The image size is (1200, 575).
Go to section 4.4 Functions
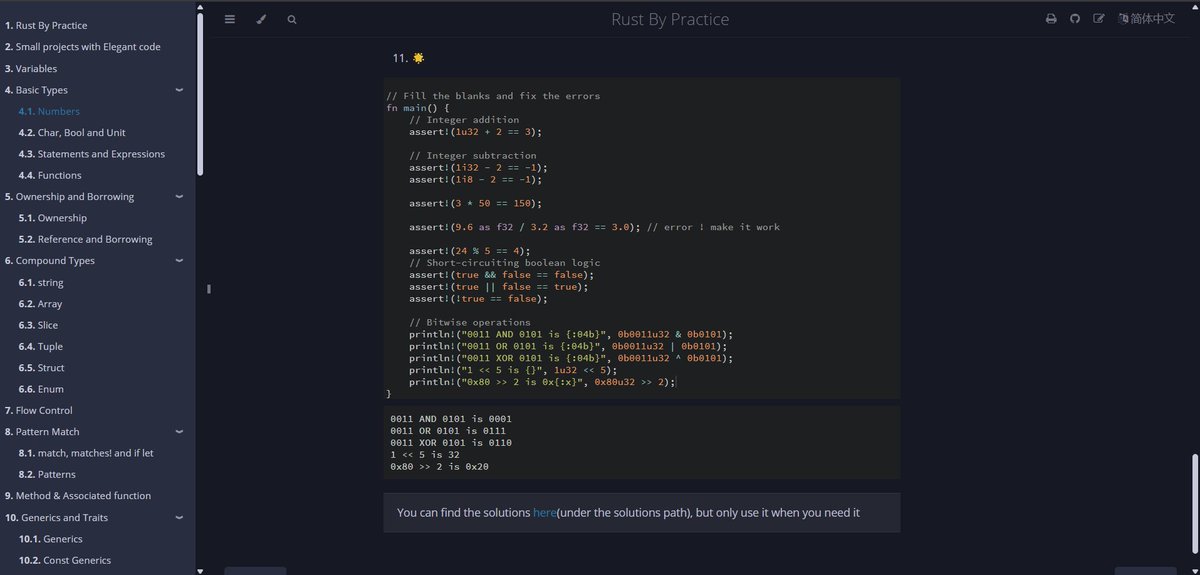pyautogui.click(x=50, y=176)
